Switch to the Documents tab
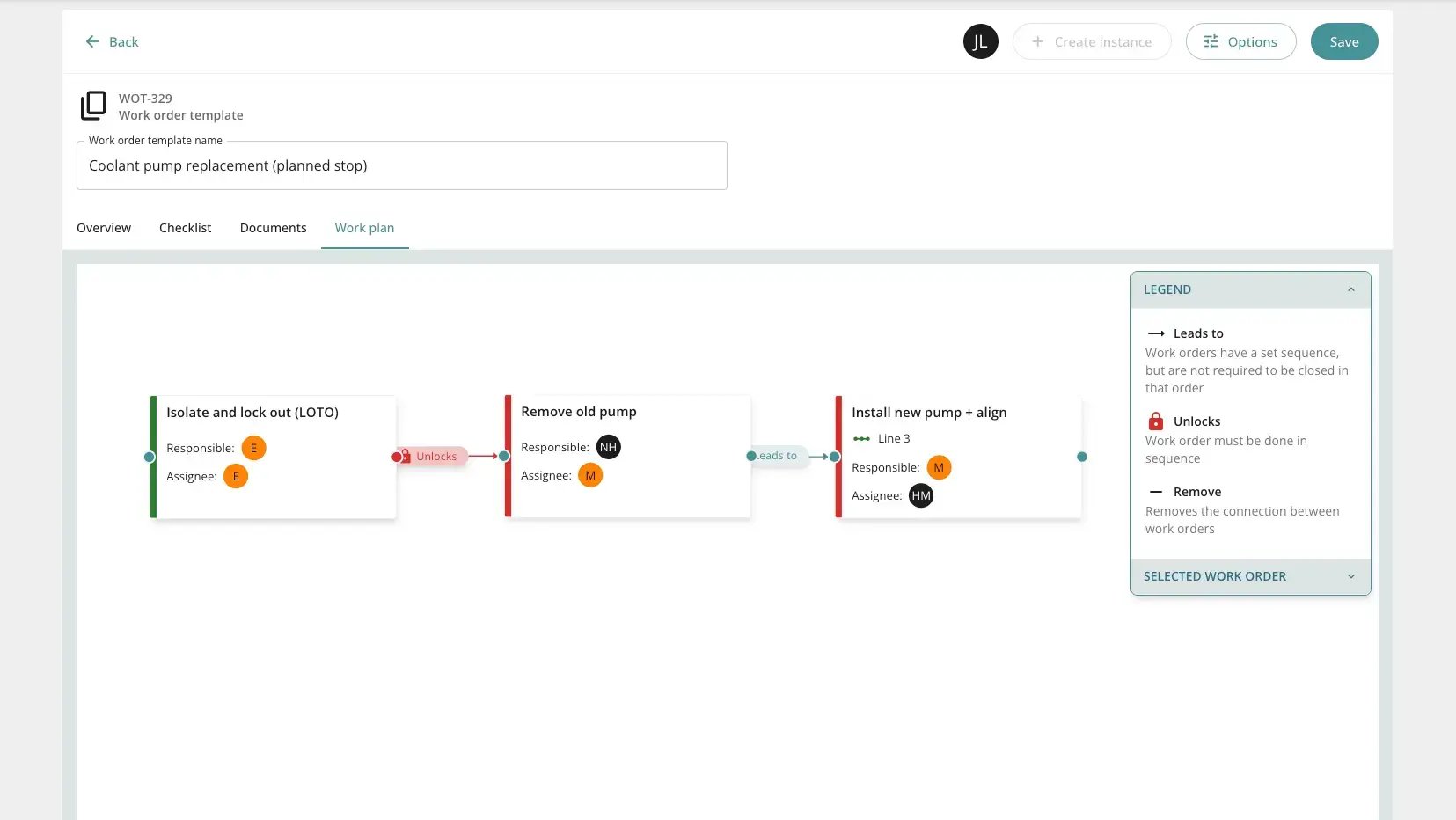This screenshot has width=1456, height=820. [x=274, y=228]
